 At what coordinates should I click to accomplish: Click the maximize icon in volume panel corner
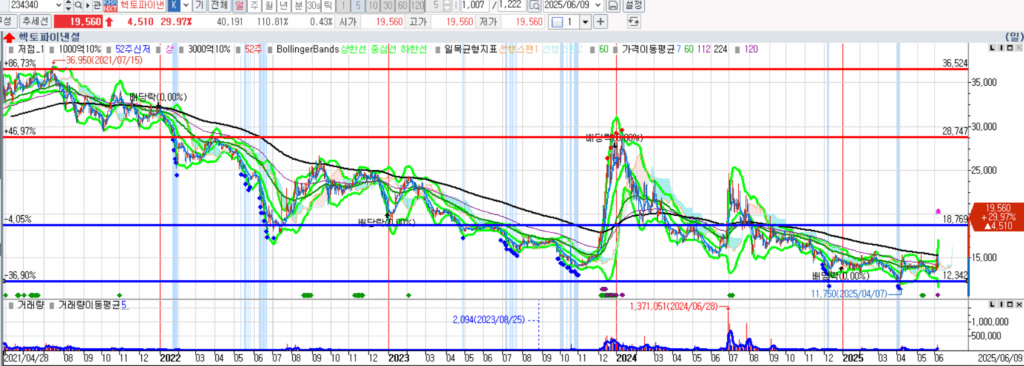pyautogui.click(x=1010, y=305)
